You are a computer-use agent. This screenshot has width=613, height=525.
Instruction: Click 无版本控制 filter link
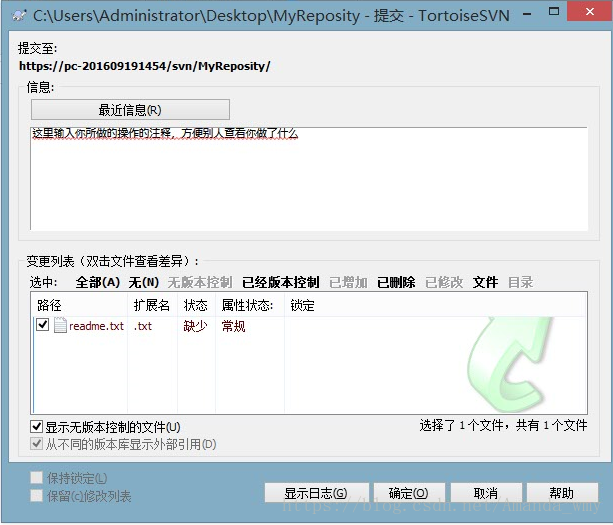coord(200,282)
